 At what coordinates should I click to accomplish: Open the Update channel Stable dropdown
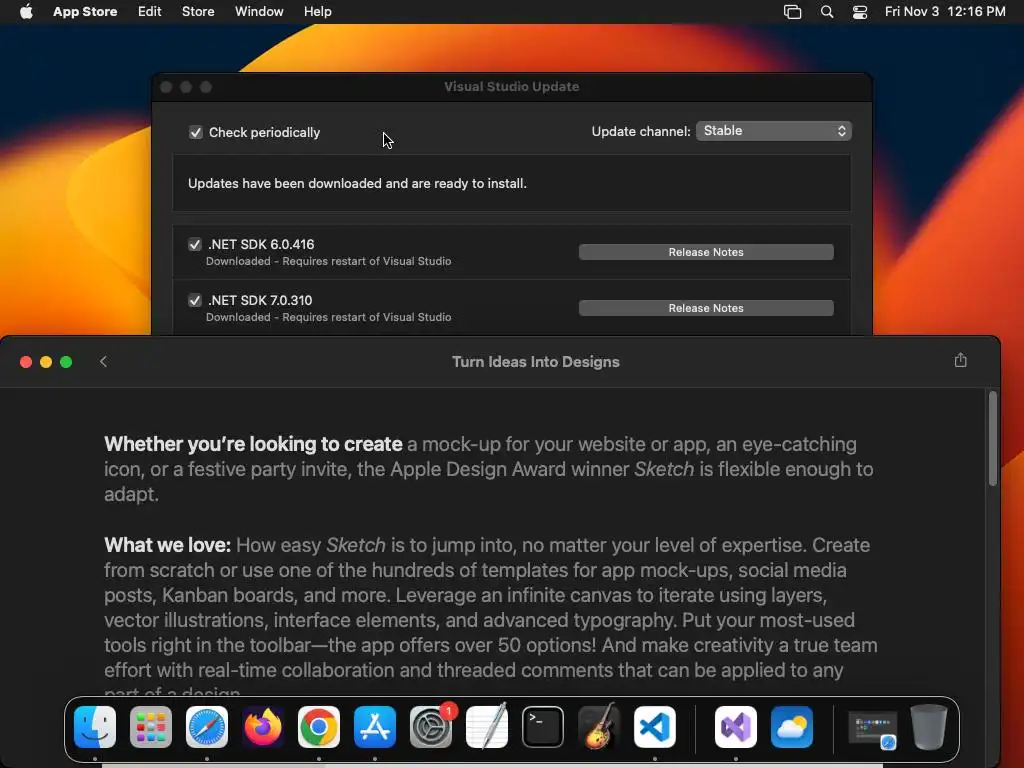pyautogui.click(x=774, y=131)
